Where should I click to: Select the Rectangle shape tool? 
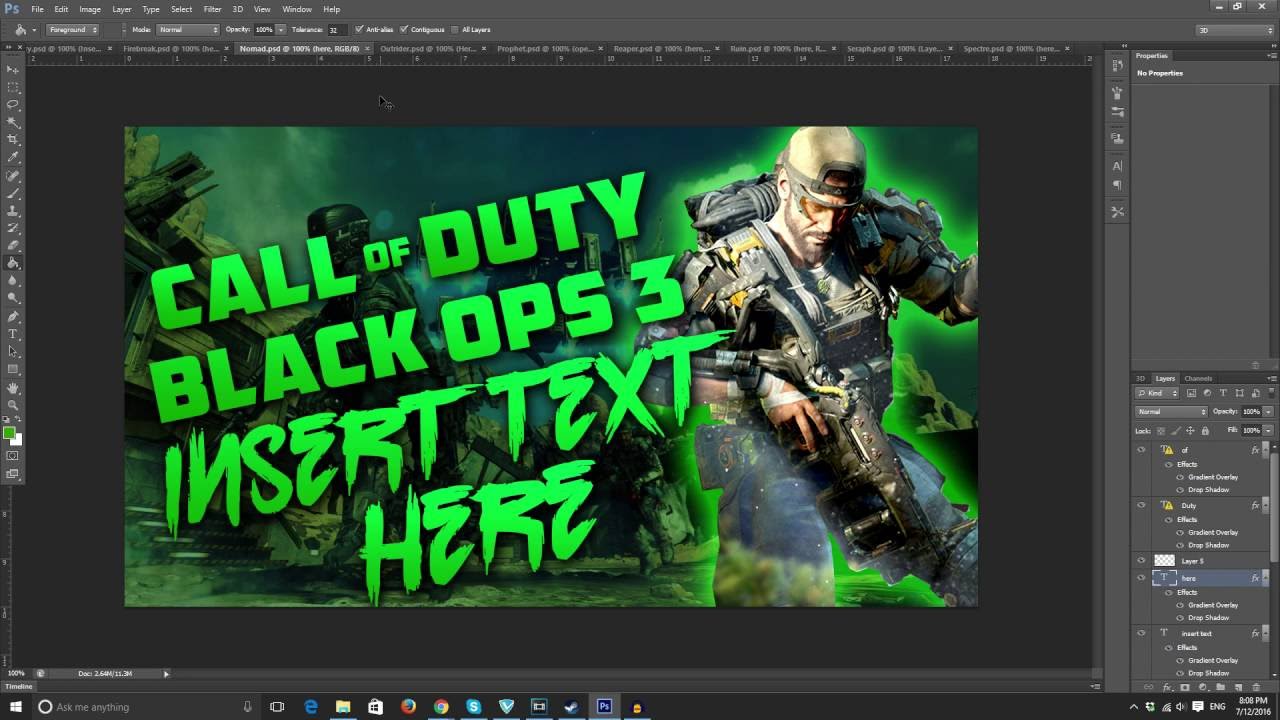[13, 369]
